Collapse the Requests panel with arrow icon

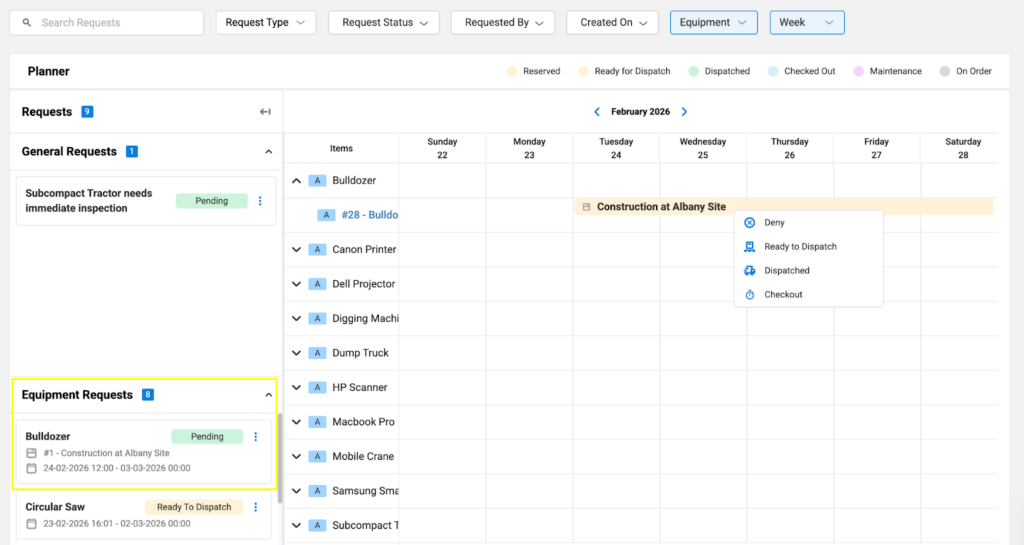pos(265,112)
